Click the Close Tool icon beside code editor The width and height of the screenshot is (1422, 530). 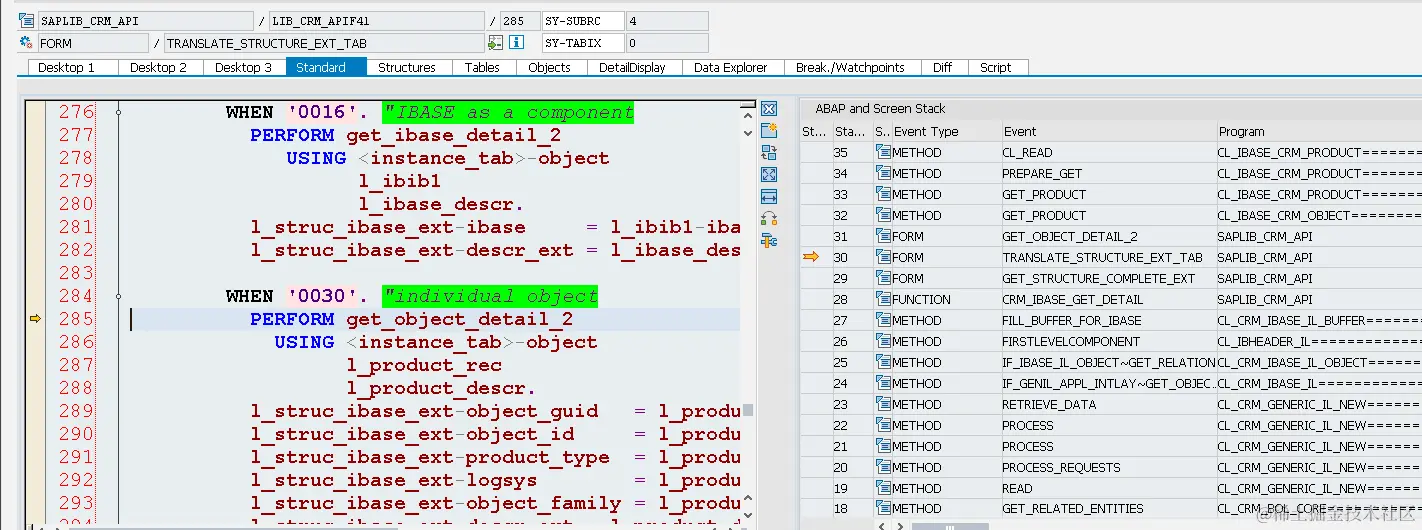[x=769, y=109]
